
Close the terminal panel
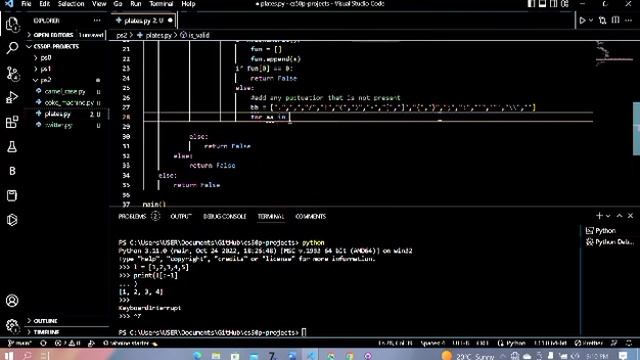tap(630, 216)
